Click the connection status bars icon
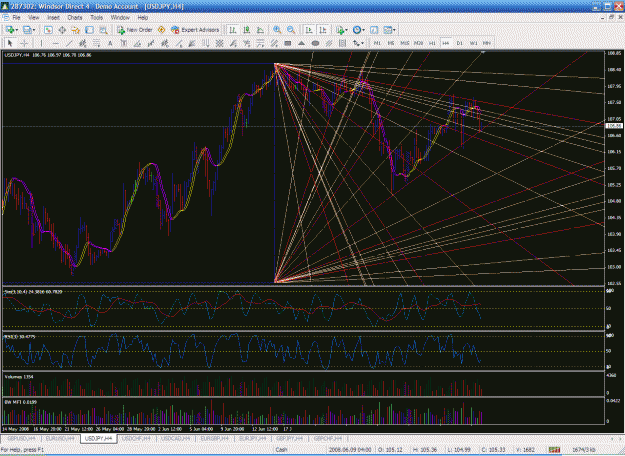625x456 pixels. tap(554, 450)
